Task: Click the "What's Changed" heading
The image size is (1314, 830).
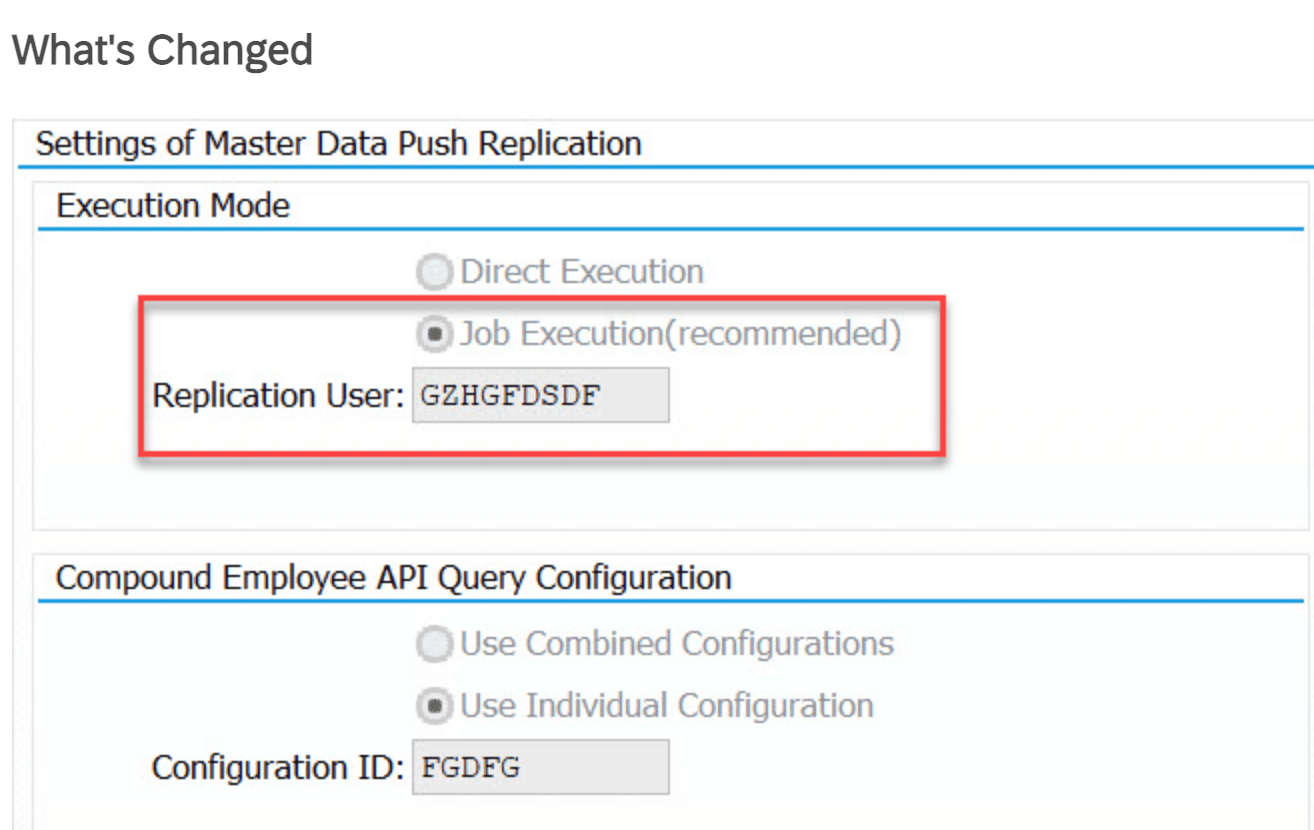Action: [x=162, y=50]
